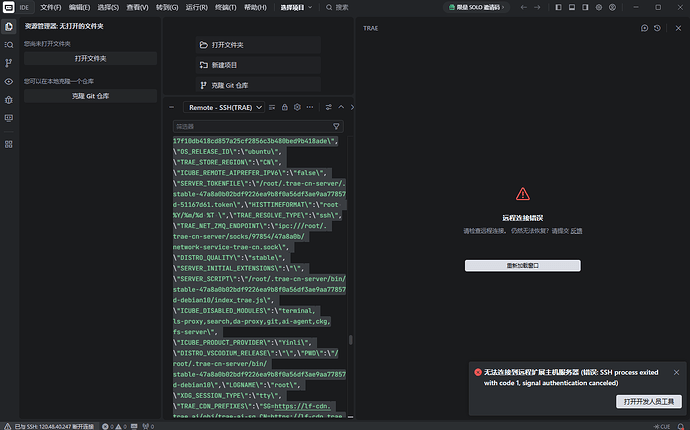Image resolution: width=690 pixels, height=430 pixels.
Task: Open the Remote Explorer monitor icon
Action: tap(9, 117)
